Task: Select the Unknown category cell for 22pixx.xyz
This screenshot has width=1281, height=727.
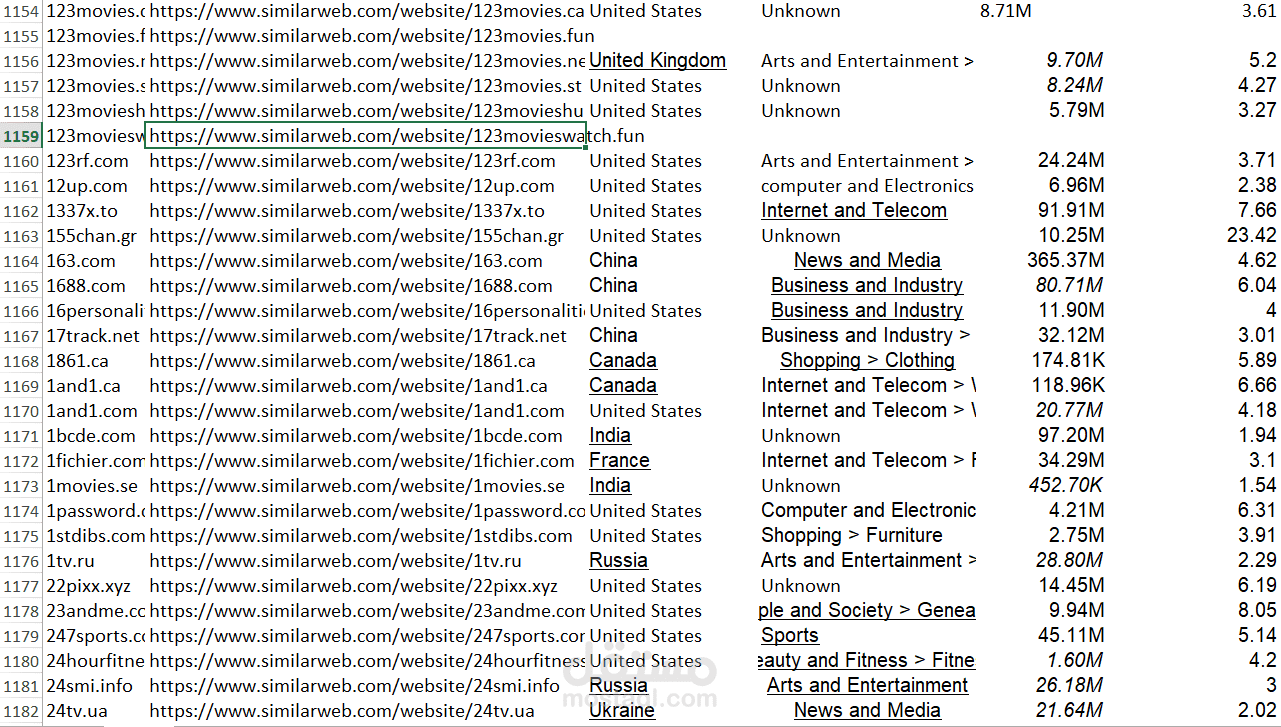Action: [x=801, y=586]
